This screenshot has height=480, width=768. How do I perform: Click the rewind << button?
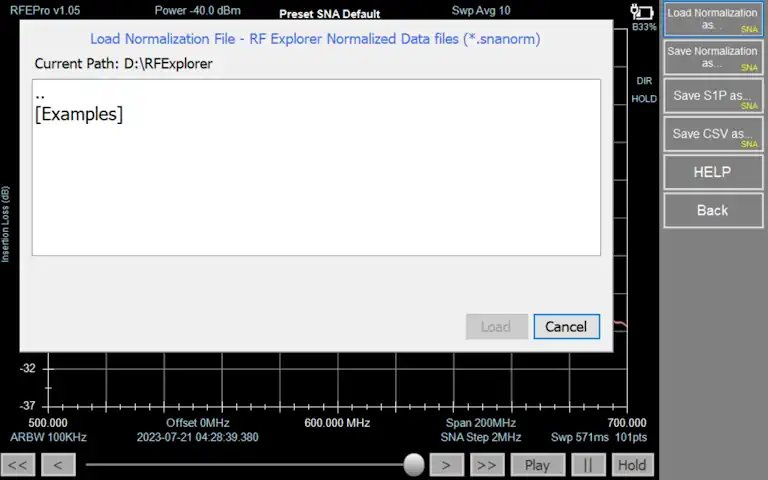click(x=18, y=465)
